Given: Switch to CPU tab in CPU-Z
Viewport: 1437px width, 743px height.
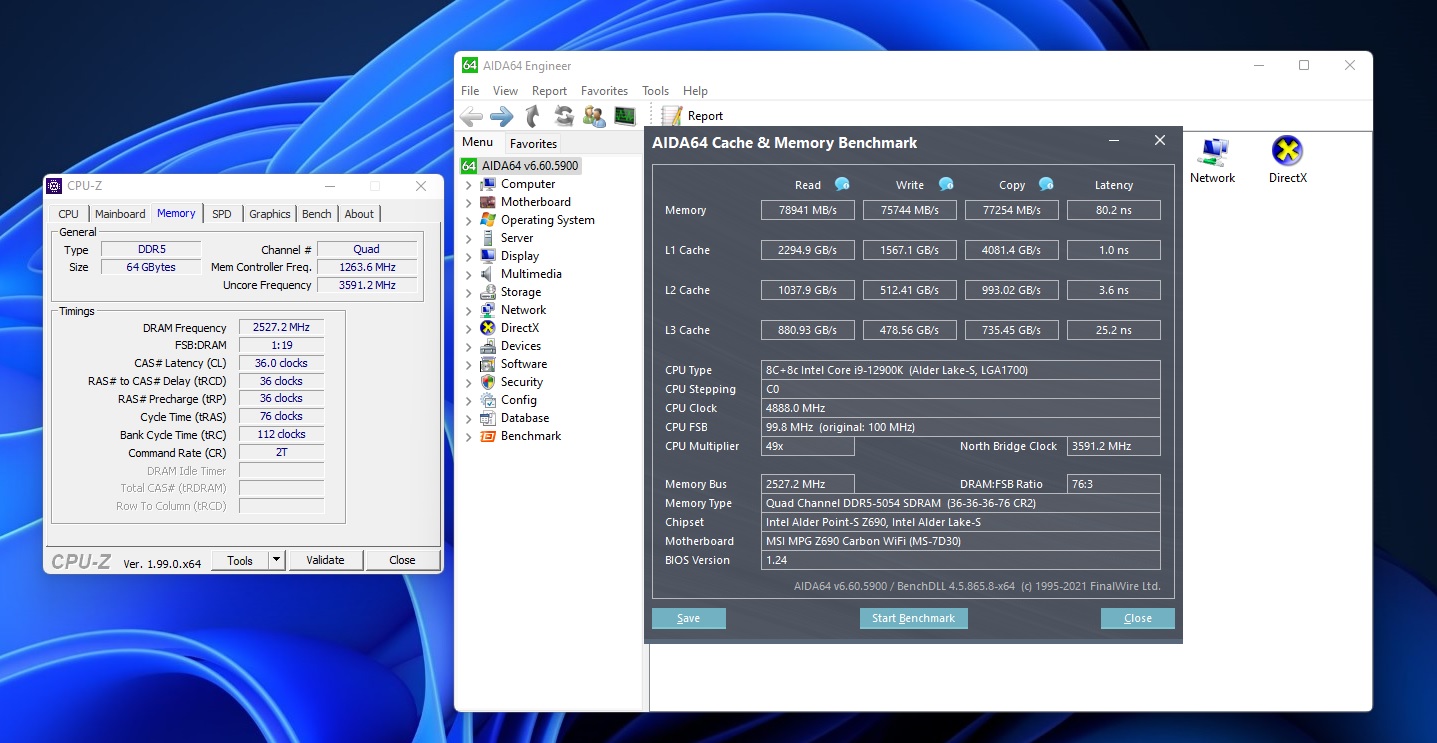Looking at the screenshot, I should pyautogui.click(x=68, y=214).
